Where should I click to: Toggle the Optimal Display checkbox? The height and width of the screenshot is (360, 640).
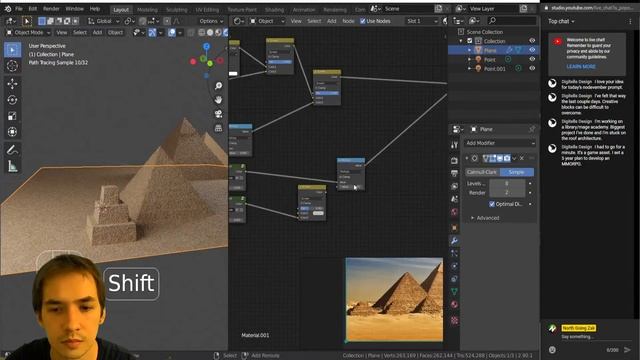pos(492,204)
